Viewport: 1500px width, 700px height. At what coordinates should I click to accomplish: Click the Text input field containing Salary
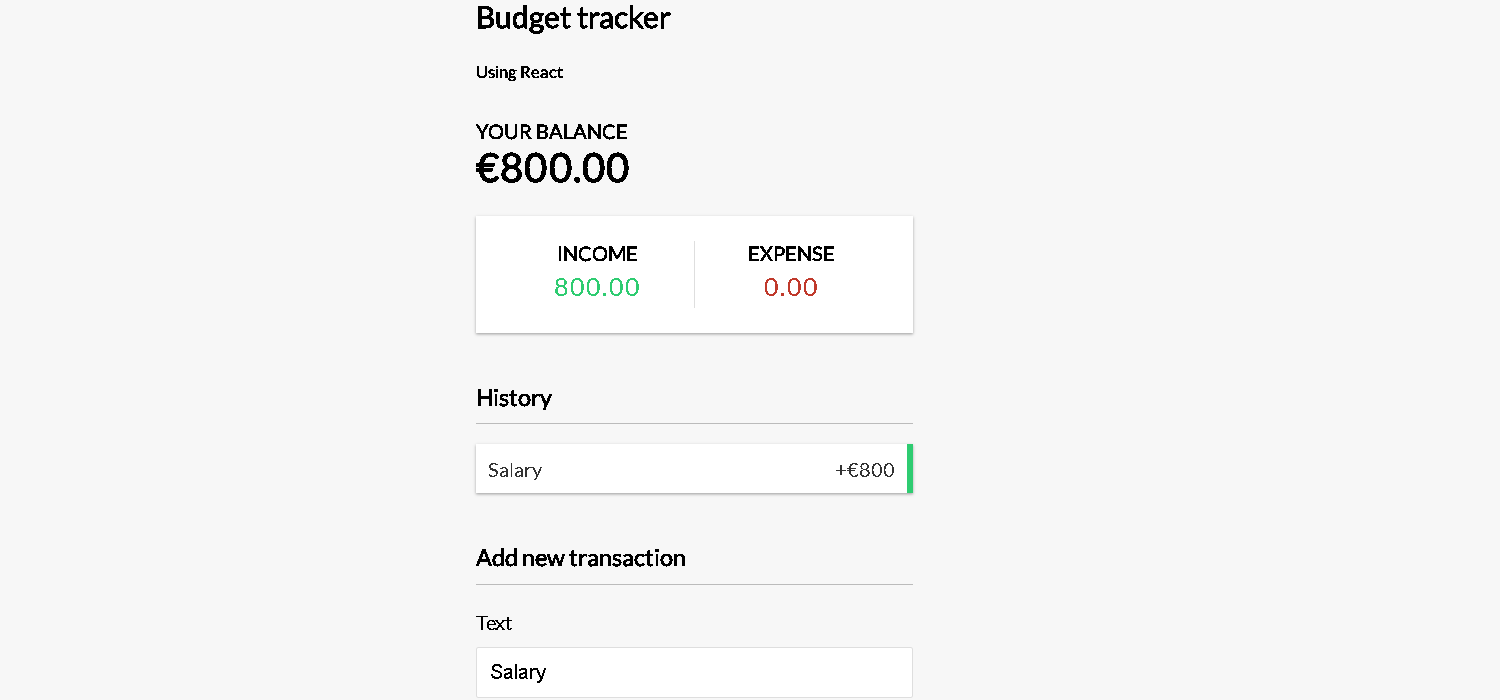(x=694, y=672)
